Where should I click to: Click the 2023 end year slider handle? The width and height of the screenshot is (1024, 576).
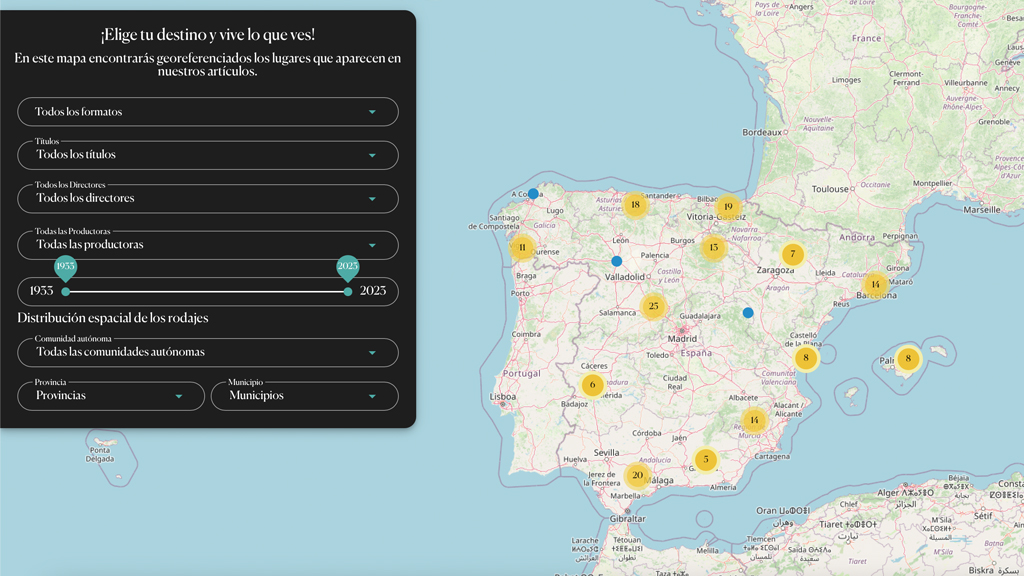[348, 292]
